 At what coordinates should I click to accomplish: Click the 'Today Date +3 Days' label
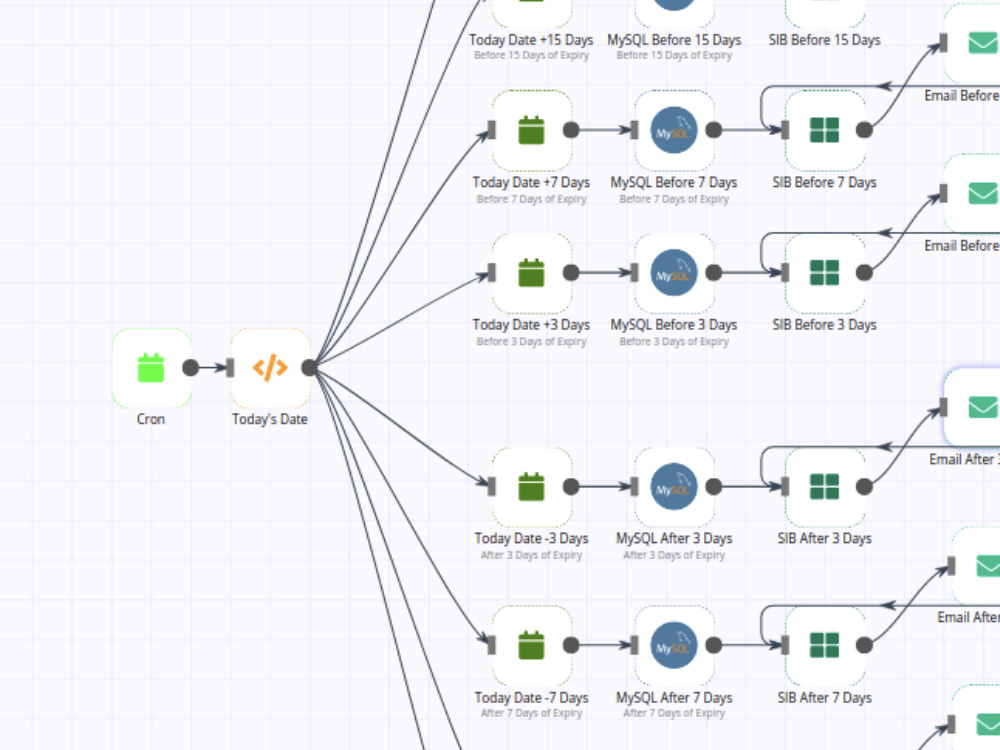click(531, 325)
